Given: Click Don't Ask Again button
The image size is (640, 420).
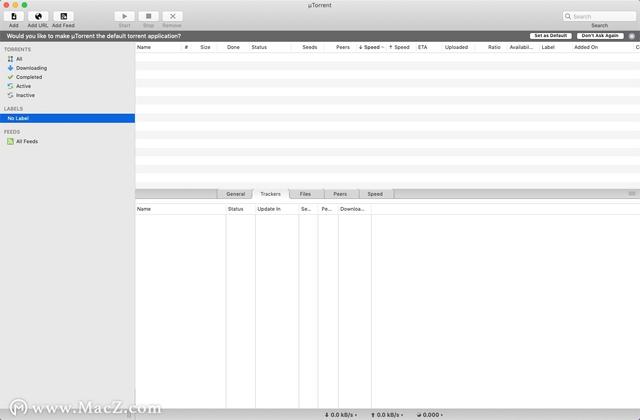Looking at the screenshot, I should (600, 36).
